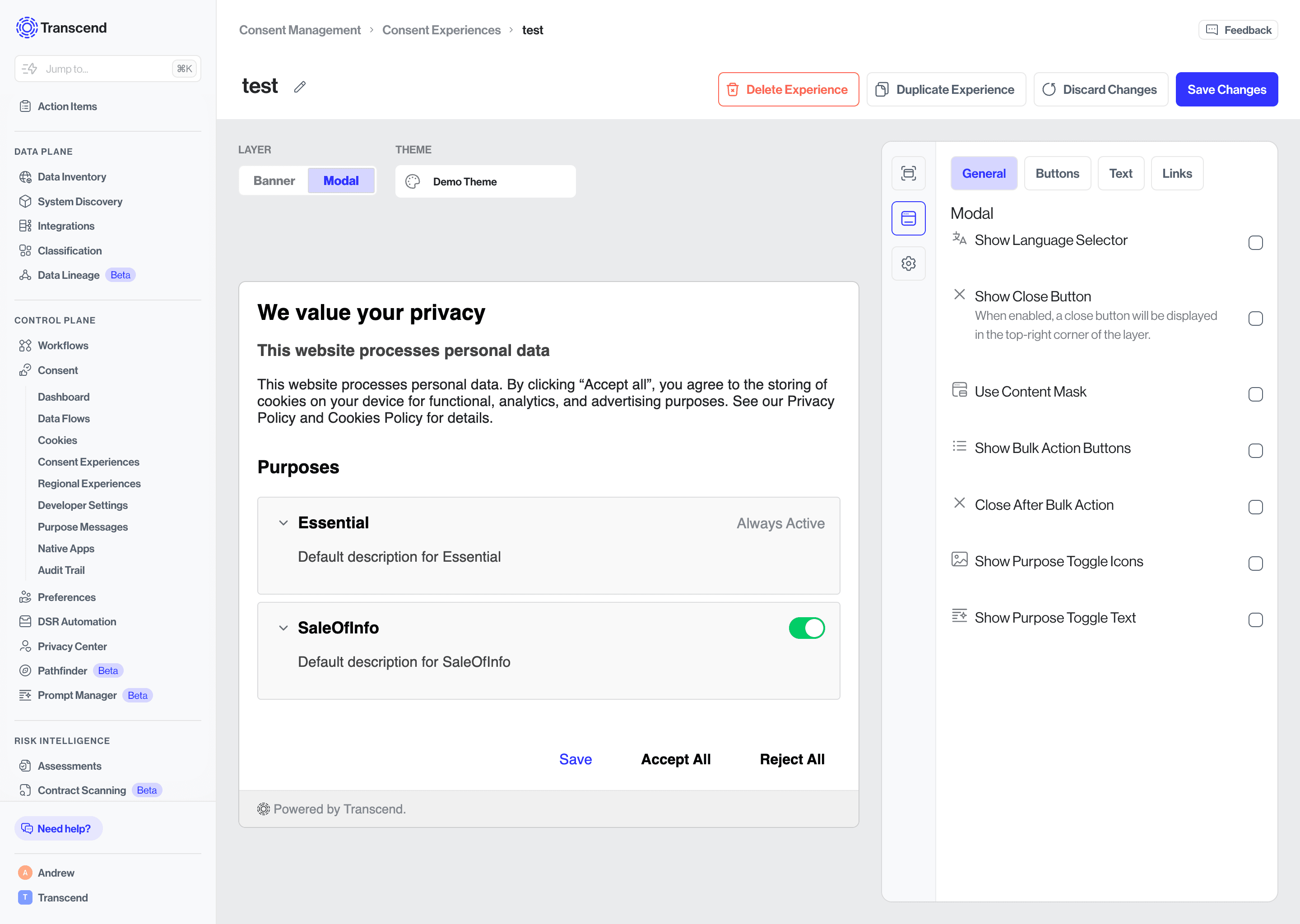The height and width of the screenshot is (924, 1300).
Task: Click the Pathfinder compass icon
Action: [x=25, y=670]
